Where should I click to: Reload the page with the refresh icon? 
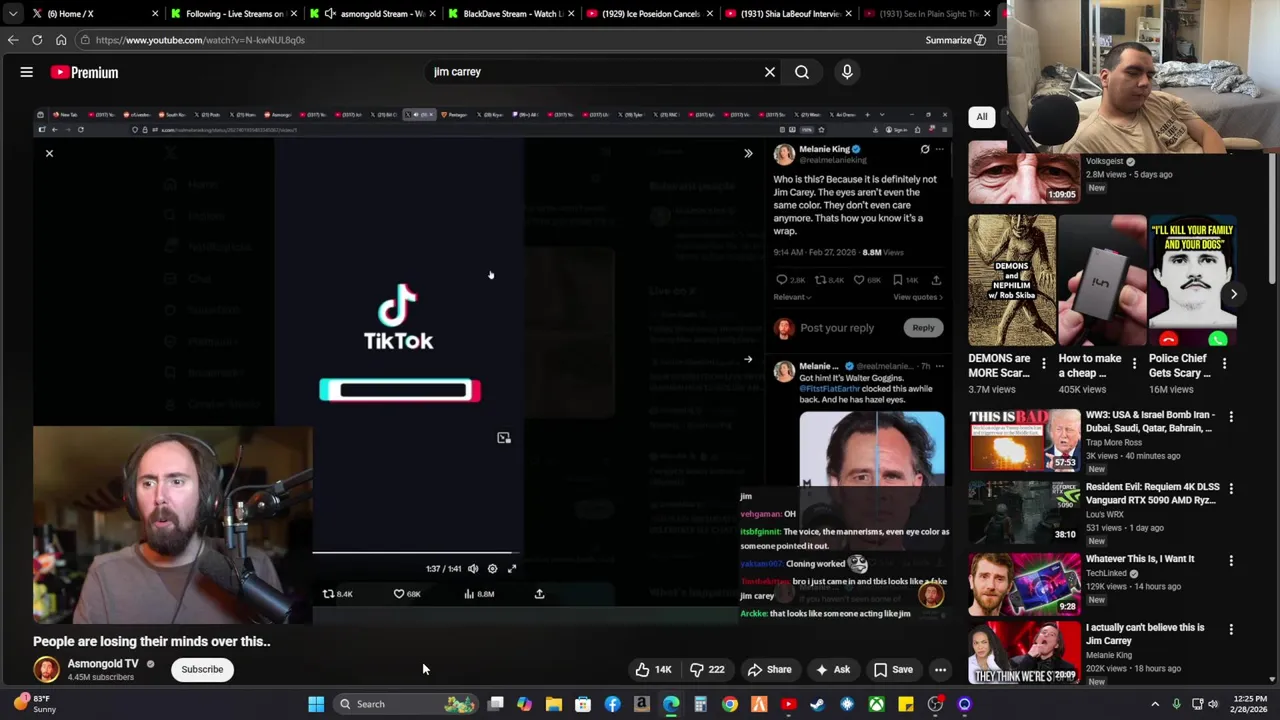[37, 40]
